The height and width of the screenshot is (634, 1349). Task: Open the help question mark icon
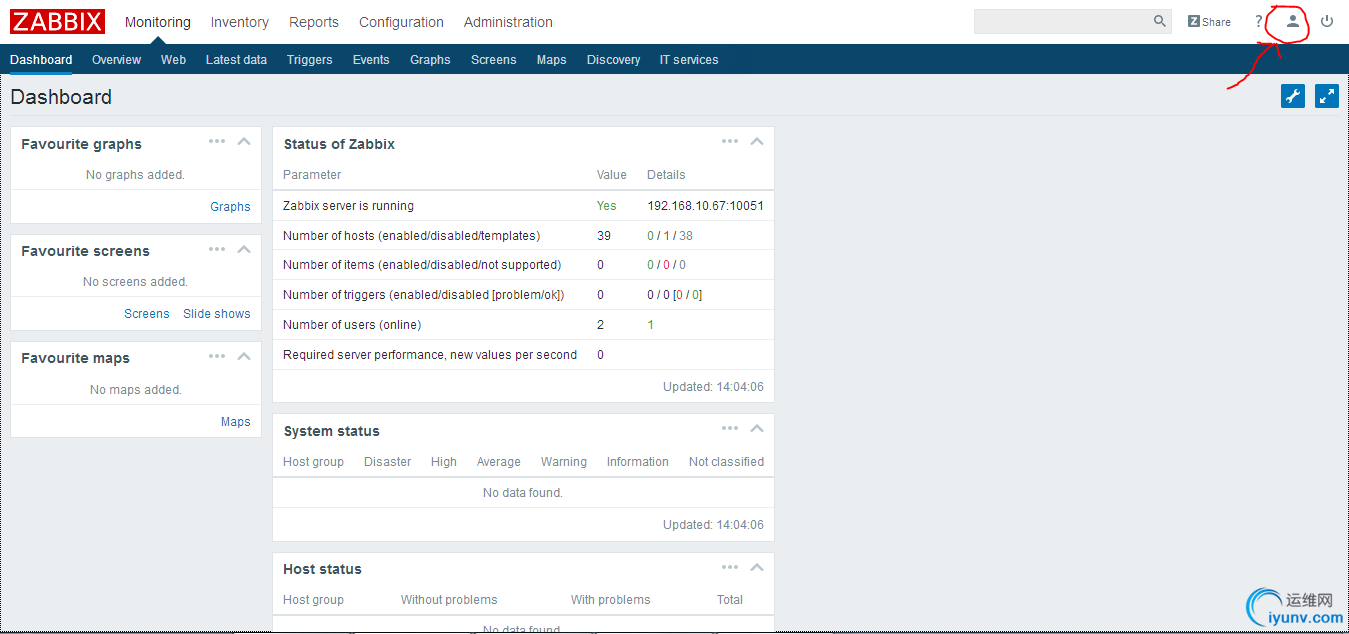click(x=1259, y=21)
